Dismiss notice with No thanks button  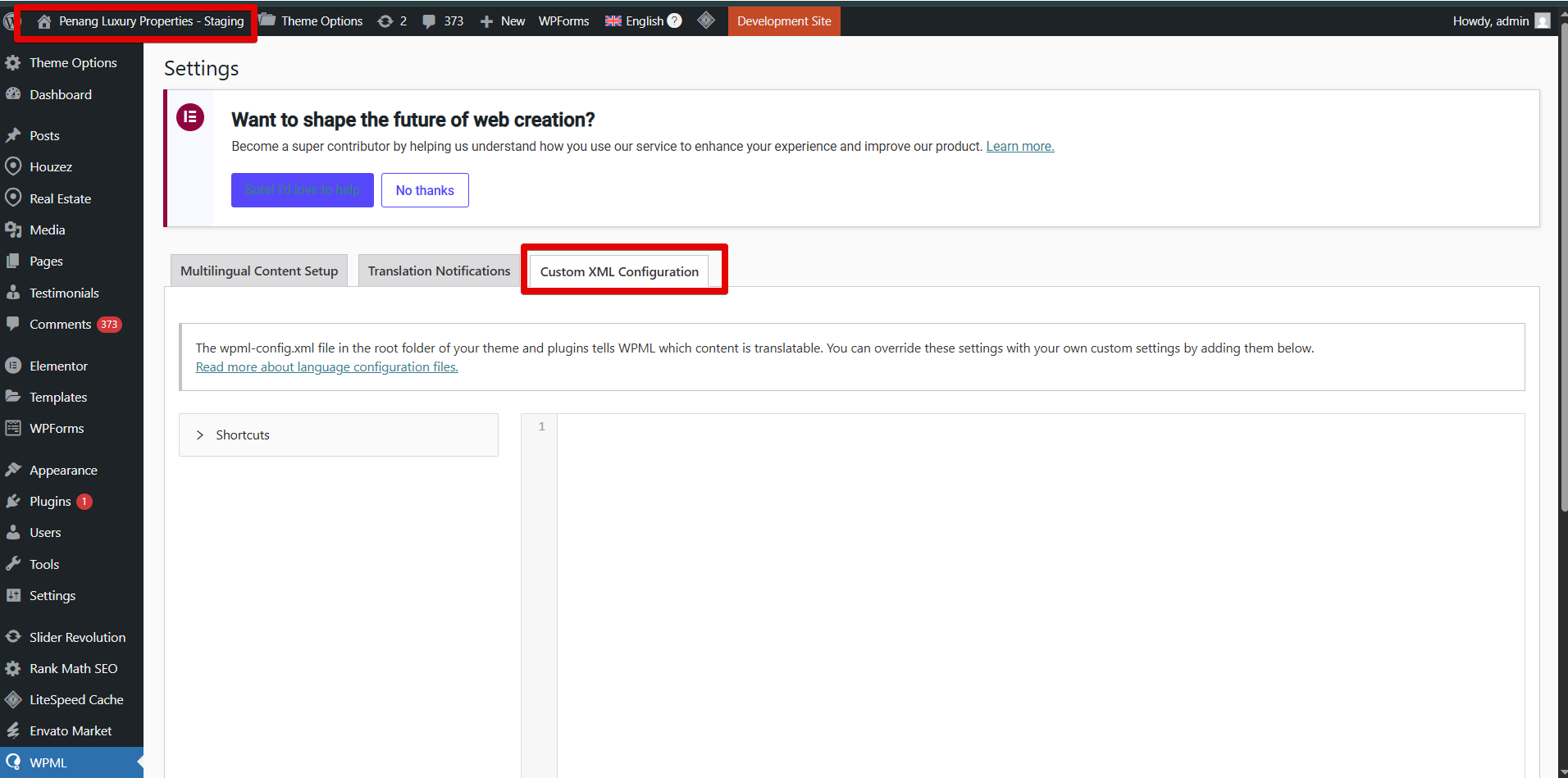coord(425,190)
